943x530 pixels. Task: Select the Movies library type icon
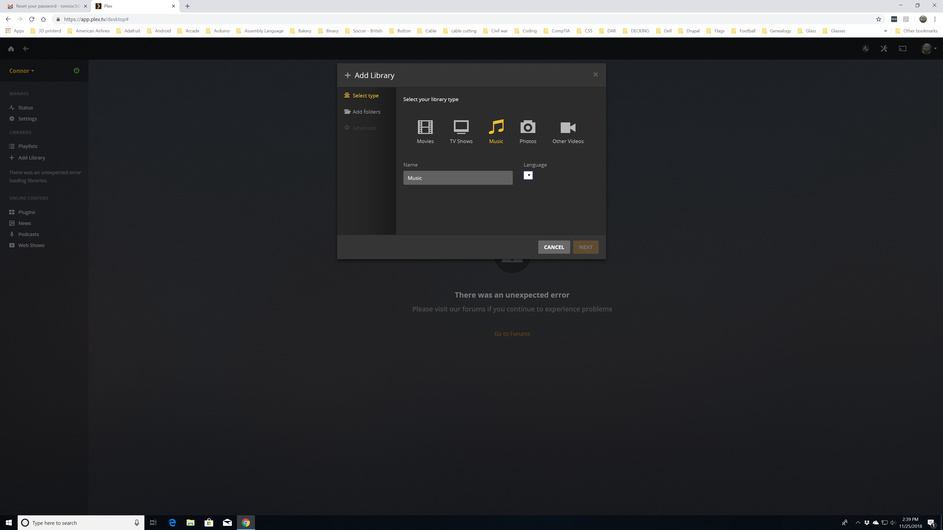(425, 131)
